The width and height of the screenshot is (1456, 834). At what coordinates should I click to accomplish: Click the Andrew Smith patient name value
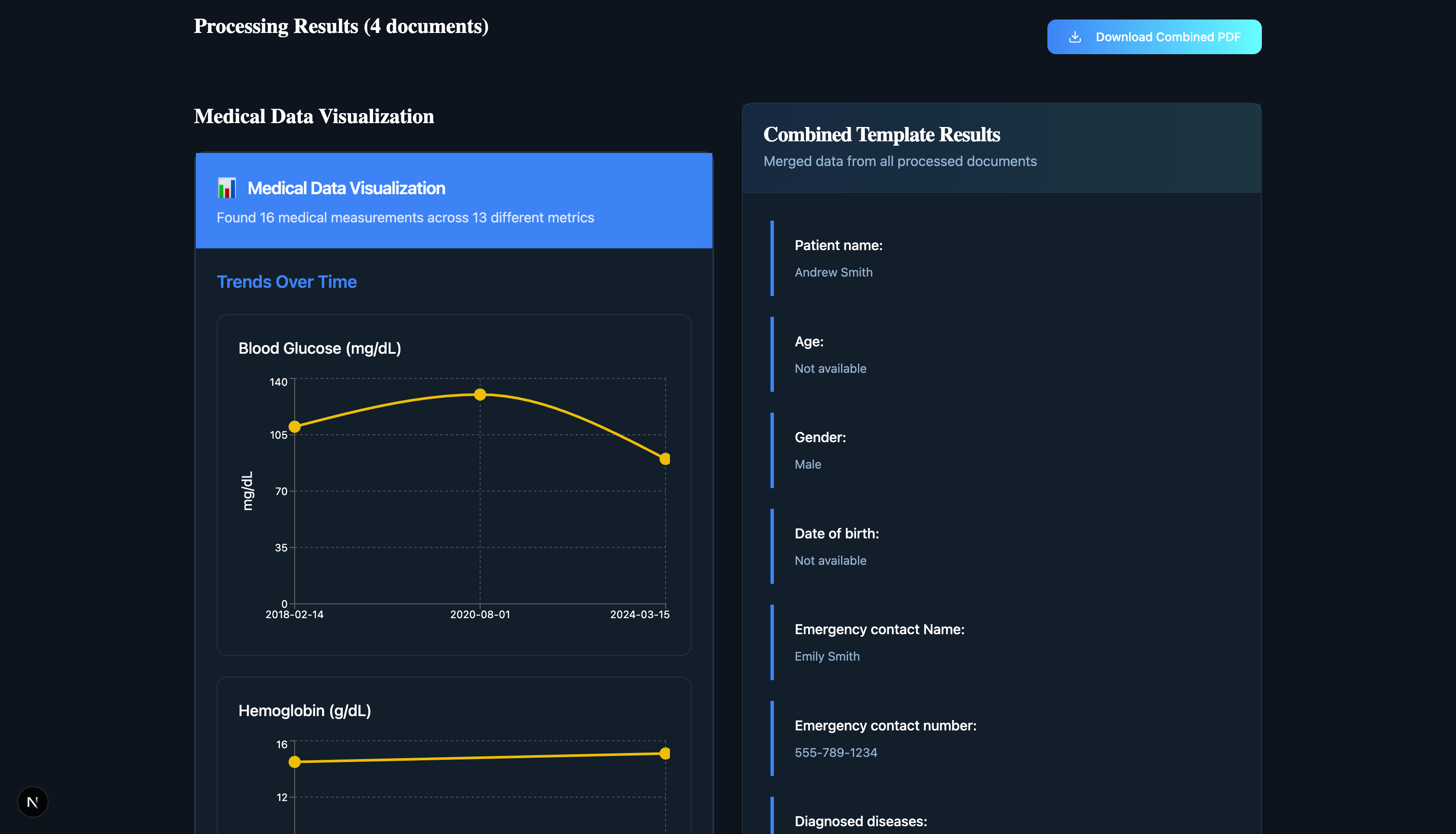833,272
